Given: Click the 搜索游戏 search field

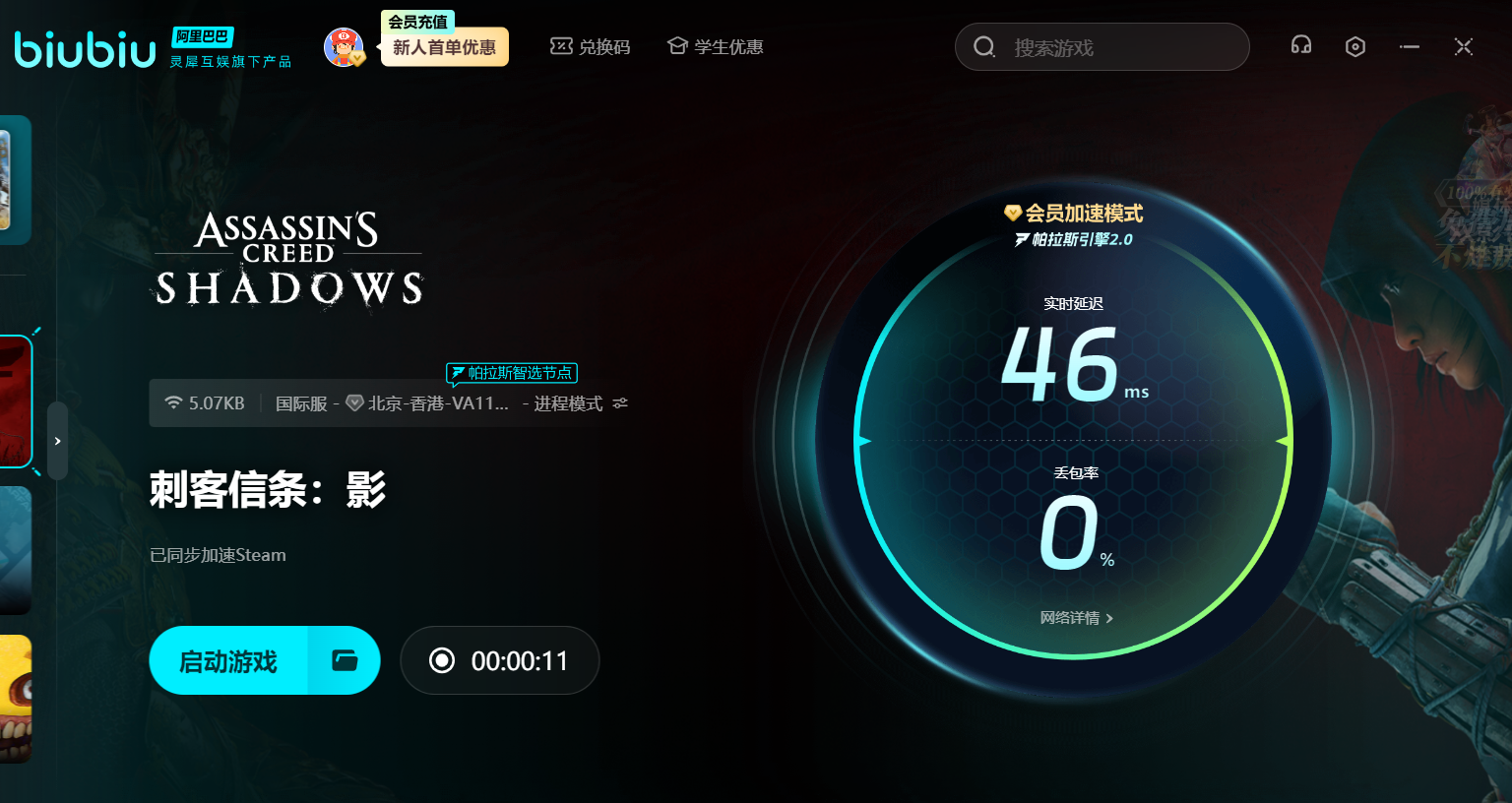Looking at the screenshot, I should 1102,47.
